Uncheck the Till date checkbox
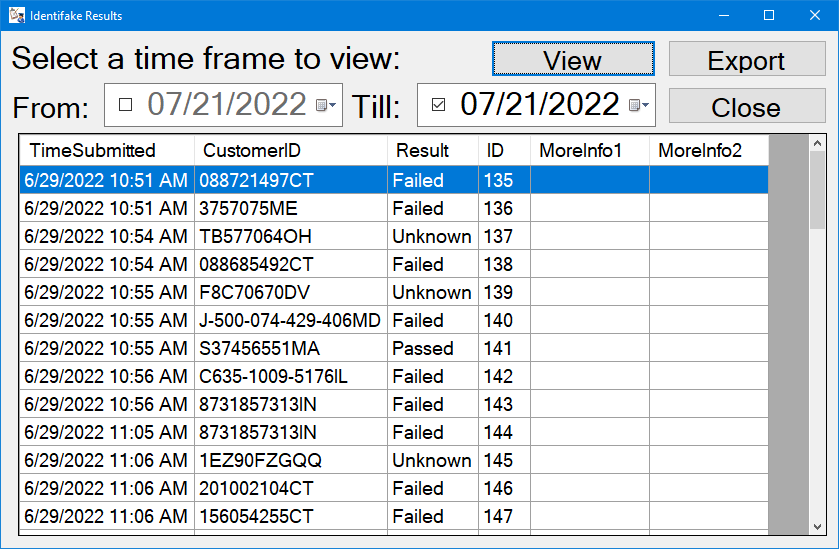The height and width of the screenshot is (549, 839). pos(438,104)
